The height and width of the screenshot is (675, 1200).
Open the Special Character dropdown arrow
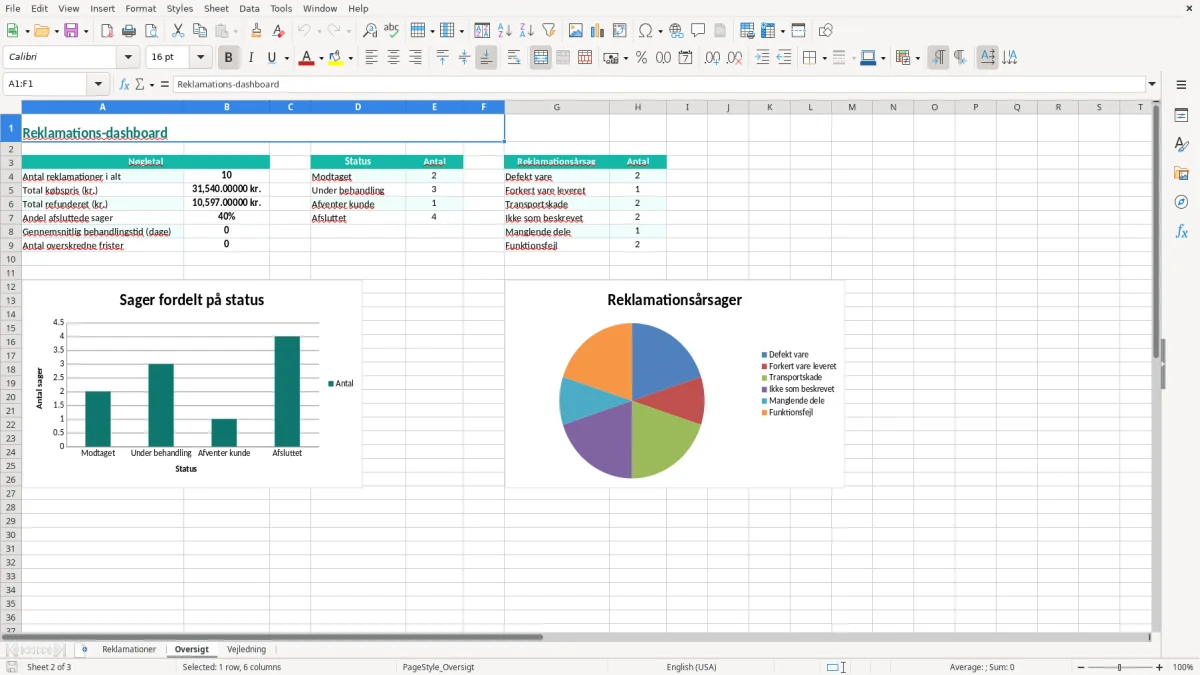659,31
